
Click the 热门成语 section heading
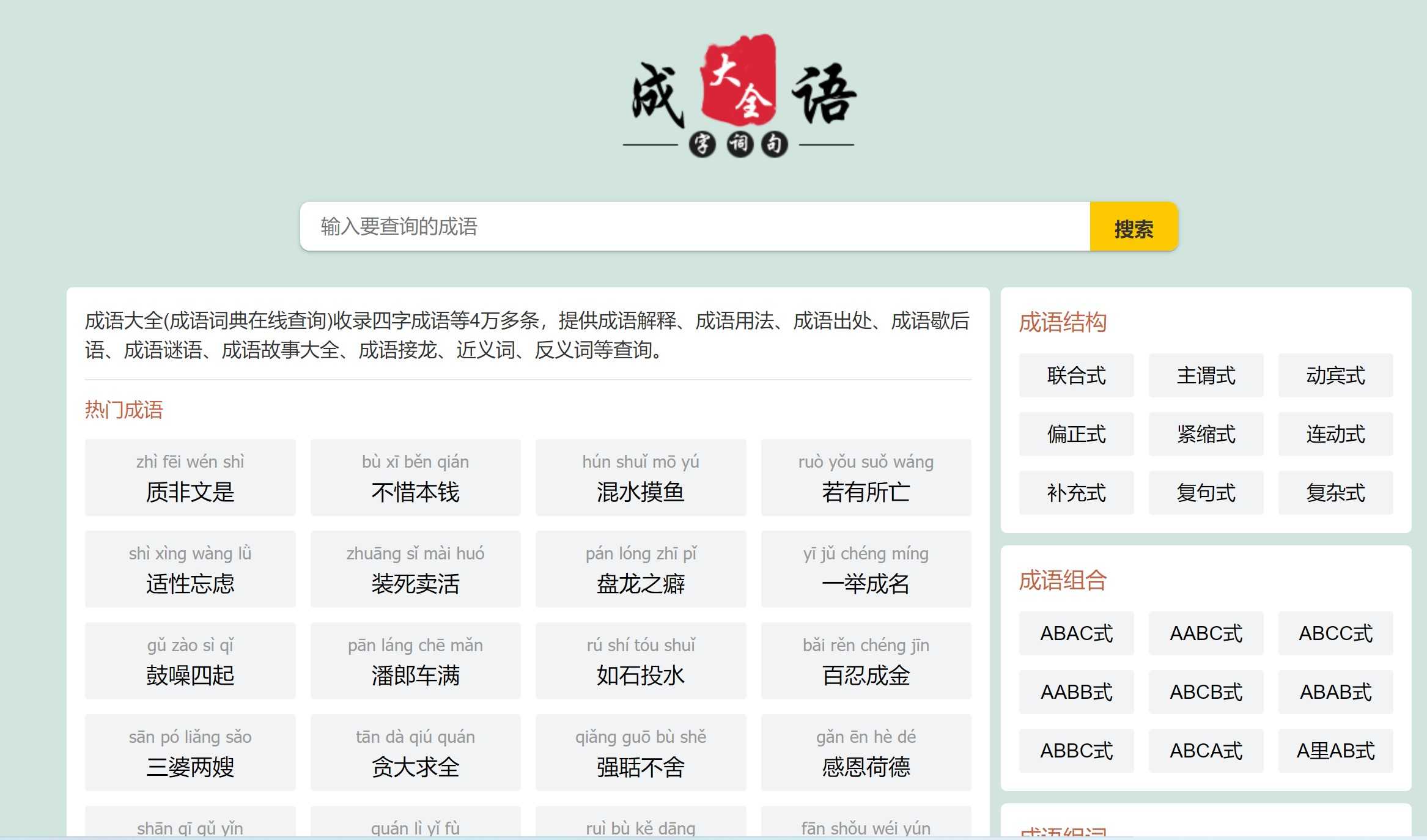pos(124,410)
